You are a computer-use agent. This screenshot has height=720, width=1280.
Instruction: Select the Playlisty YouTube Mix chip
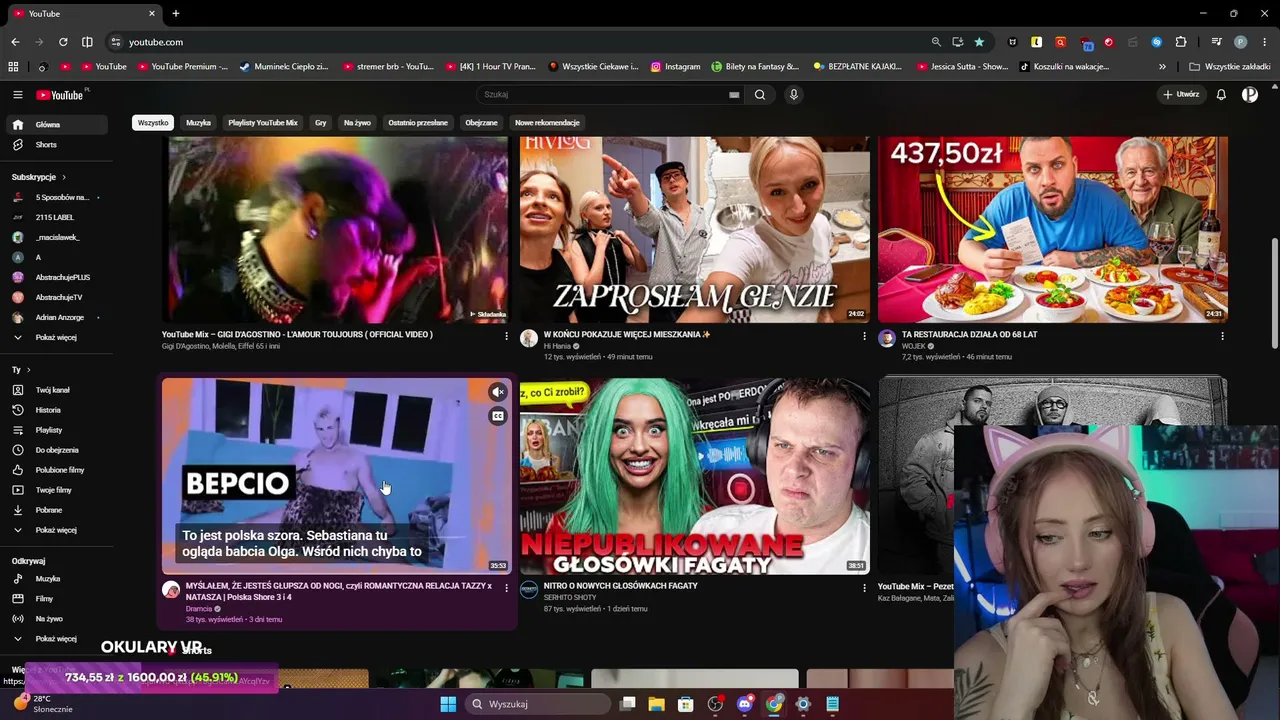tap(263, 123)
